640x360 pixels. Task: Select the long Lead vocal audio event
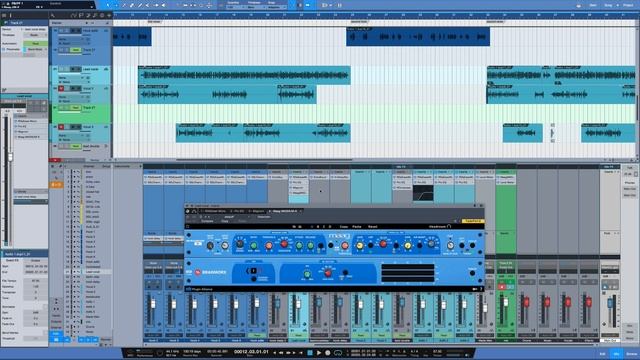pos(244,75)
